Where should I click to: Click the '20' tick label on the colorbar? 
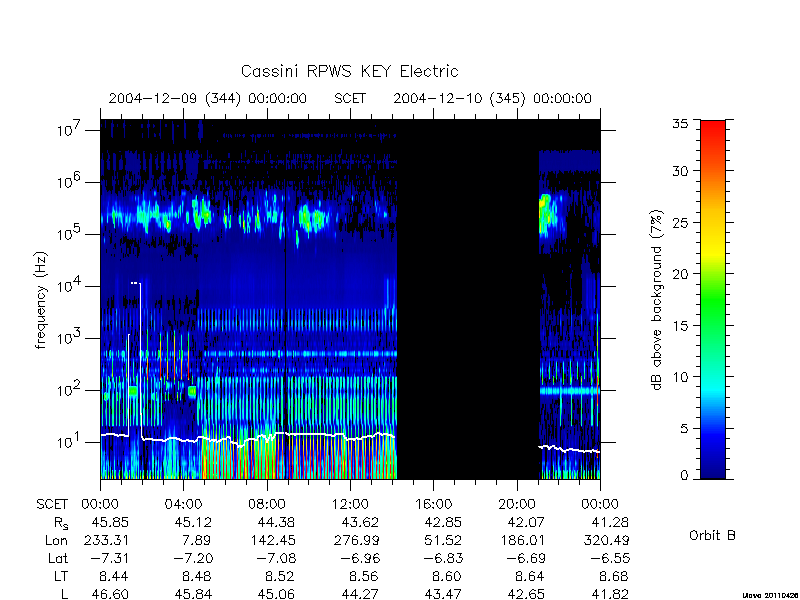tap(680, 273)
